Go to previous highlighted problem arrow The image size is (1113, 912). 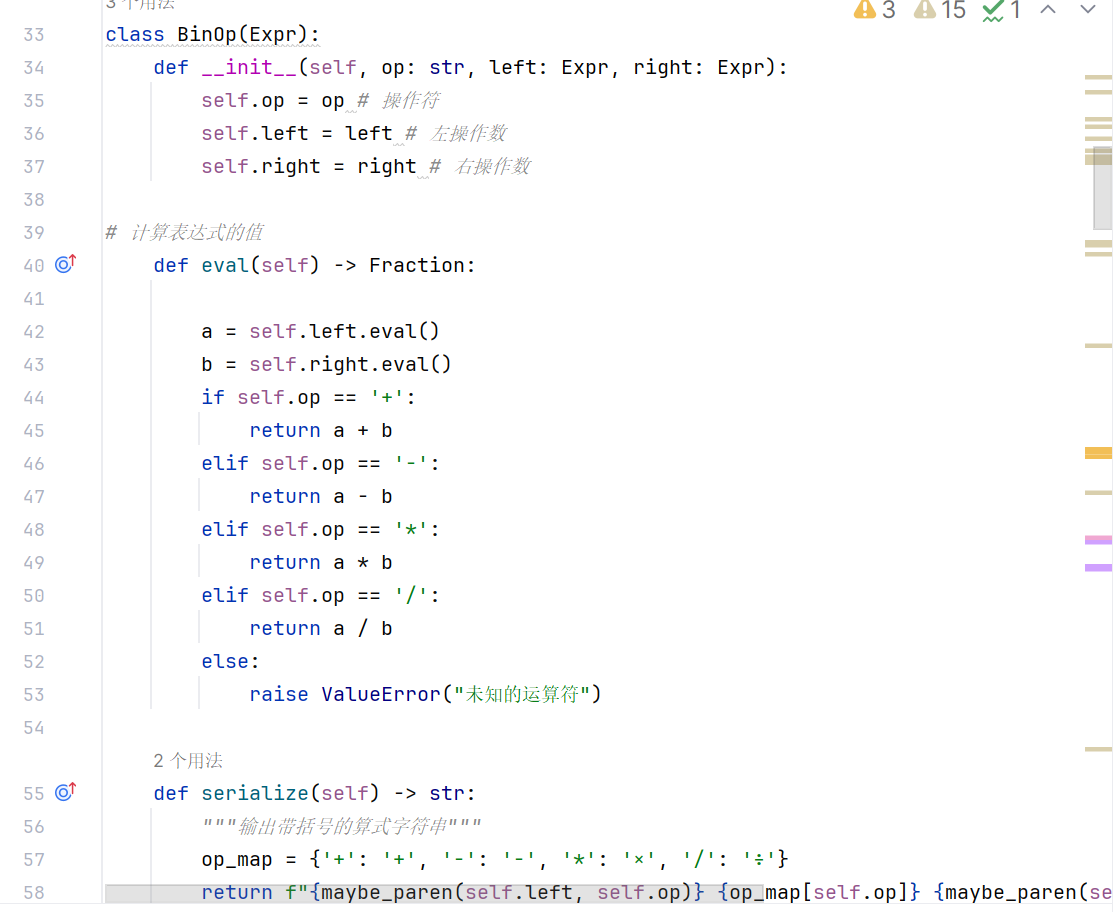tap(1048, 10)
